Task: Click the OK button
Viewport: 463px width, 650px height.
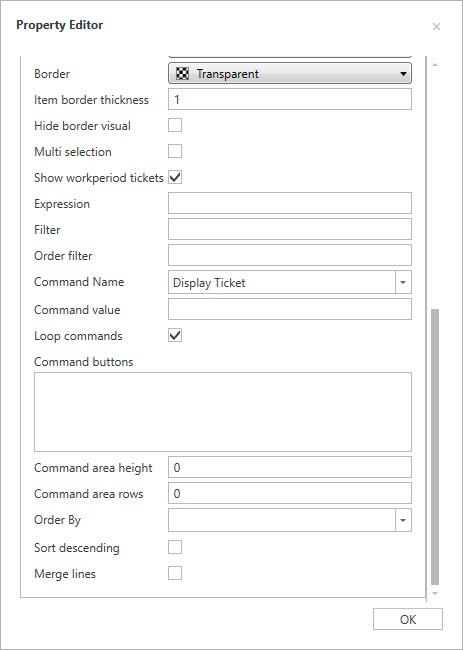Action: click(408, 619)
